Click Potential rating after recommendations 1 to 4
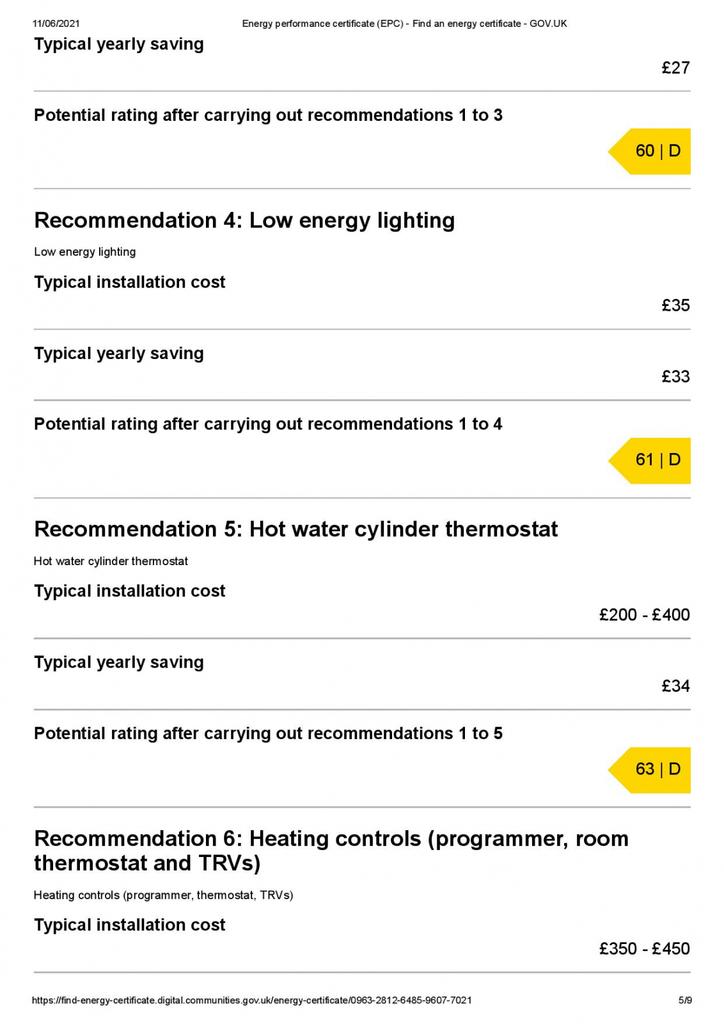The height and width of the screenshot is (1024, 724). coord(268,424)
